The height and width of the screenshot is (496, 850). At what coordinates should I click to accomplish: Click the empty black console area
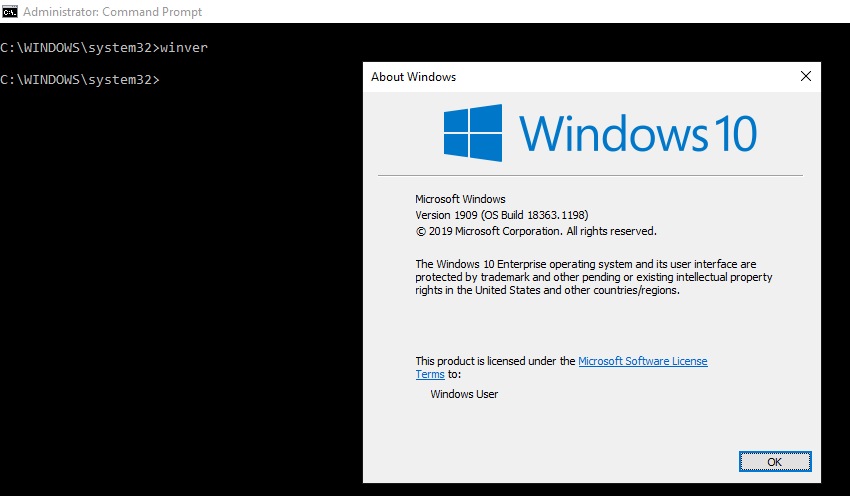click(x=180, y=300)
